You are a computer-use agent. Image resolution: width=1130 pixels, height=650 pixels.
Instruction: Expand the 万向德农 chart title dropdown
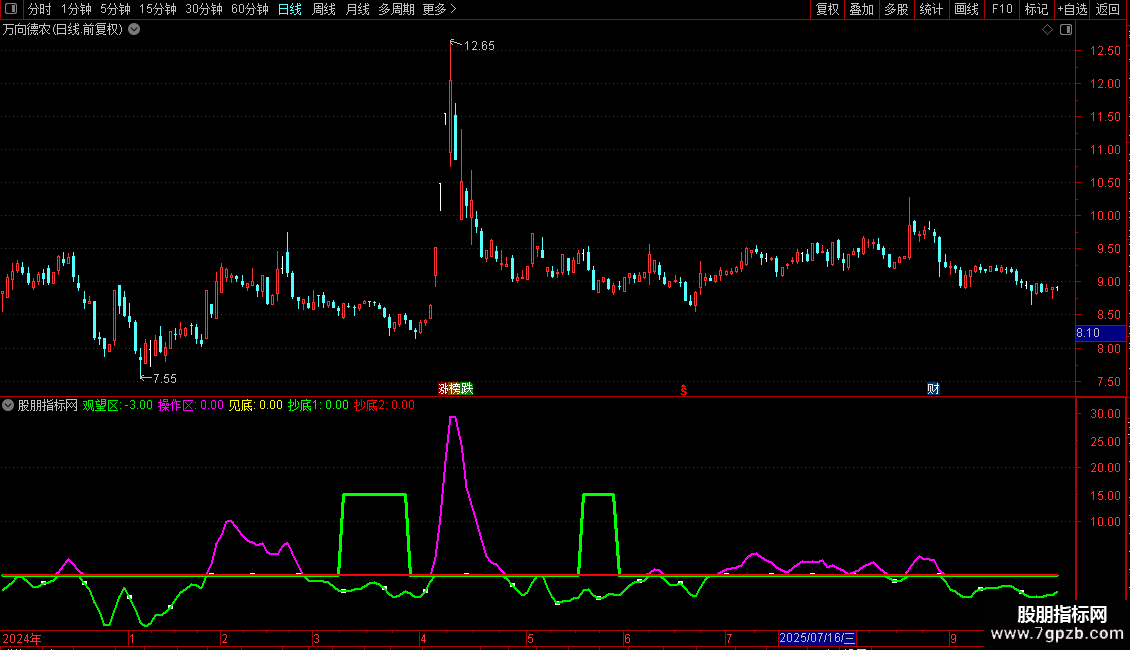point(134,30)
